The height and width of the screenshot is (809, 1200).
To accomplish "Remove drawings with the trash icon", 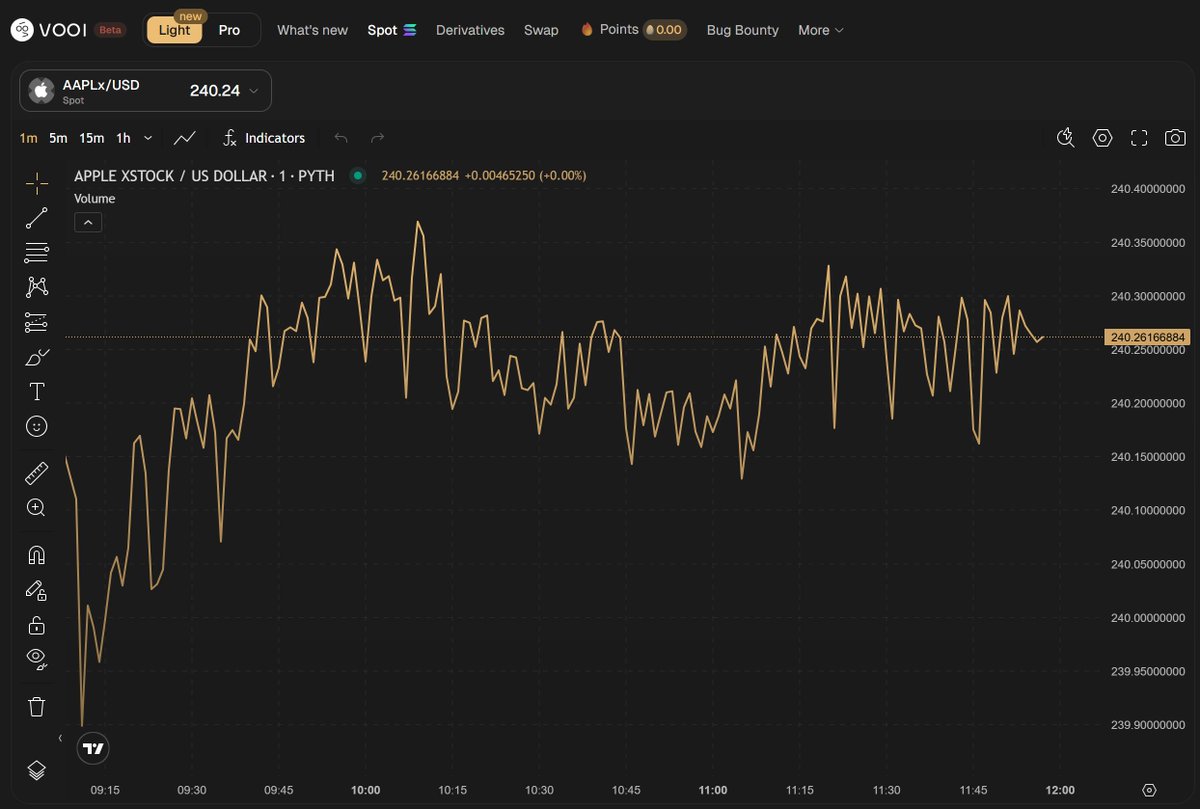I will (37, 707).
